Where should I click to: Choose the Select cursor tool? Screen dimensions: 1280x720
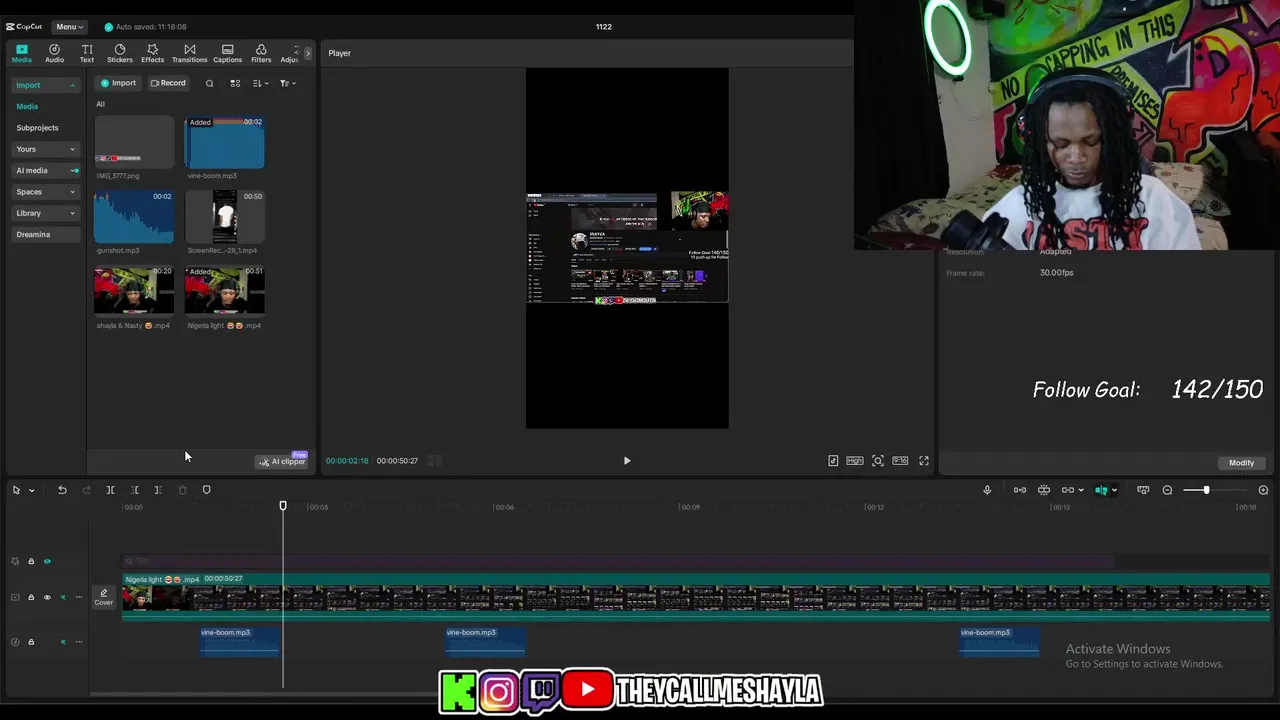16,490
